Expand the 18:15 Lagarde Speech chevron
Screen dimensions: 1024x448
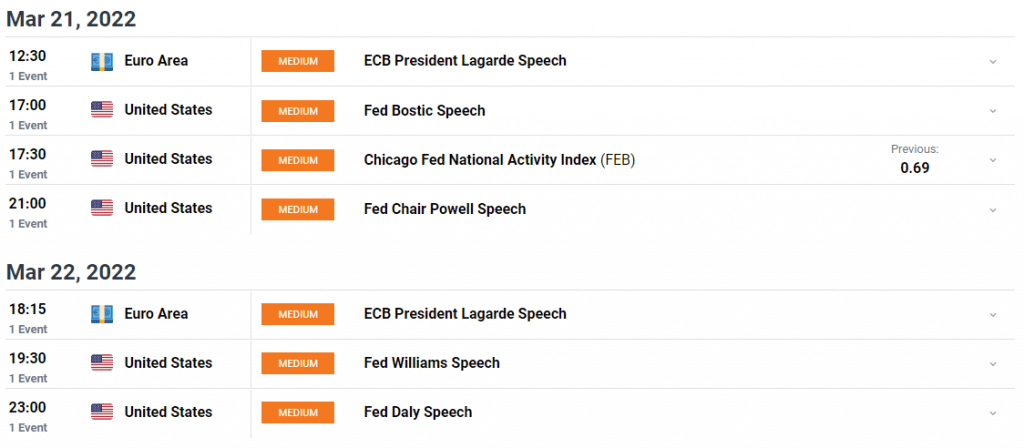tap(993, 315)
